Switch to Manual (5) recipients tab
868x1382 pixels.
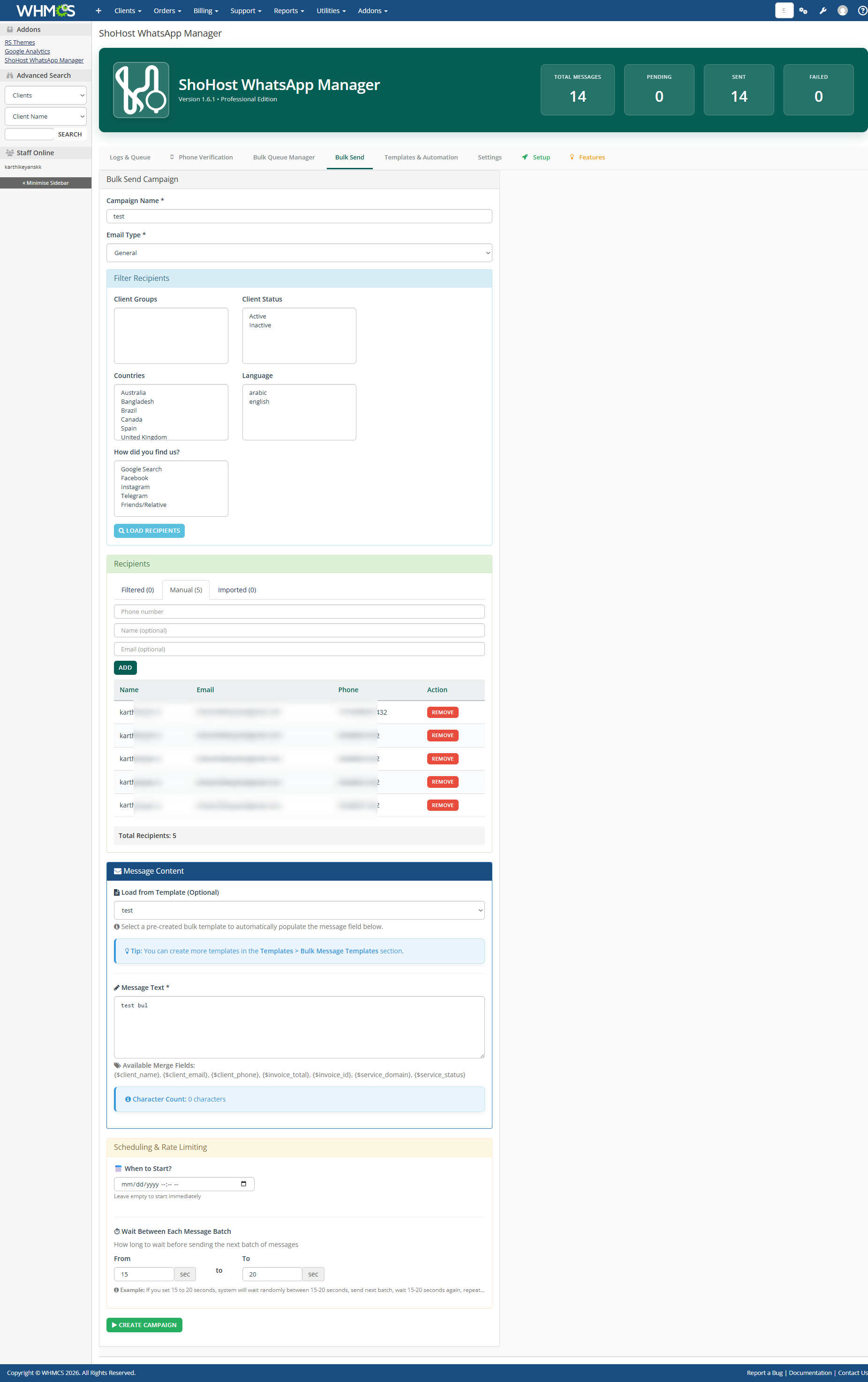[x=186, y=590]
